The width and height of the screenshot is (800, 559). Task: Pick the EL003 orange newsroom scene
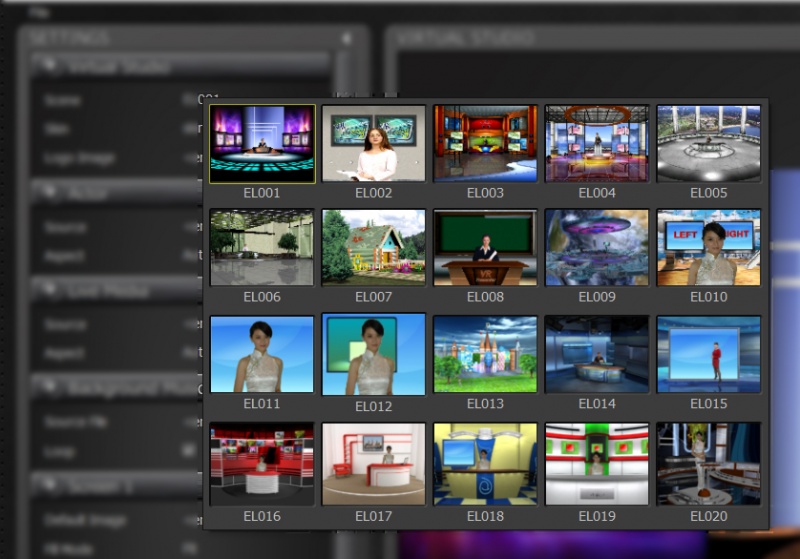[x=485, y=143]
